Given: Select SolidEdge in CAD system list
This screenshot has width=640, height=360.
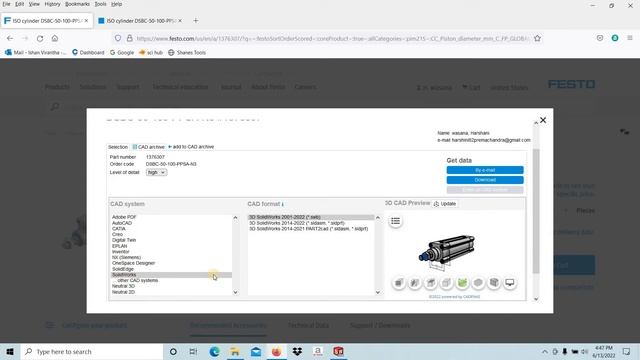Looking at the screenshot, I should (x=122, y=269).
